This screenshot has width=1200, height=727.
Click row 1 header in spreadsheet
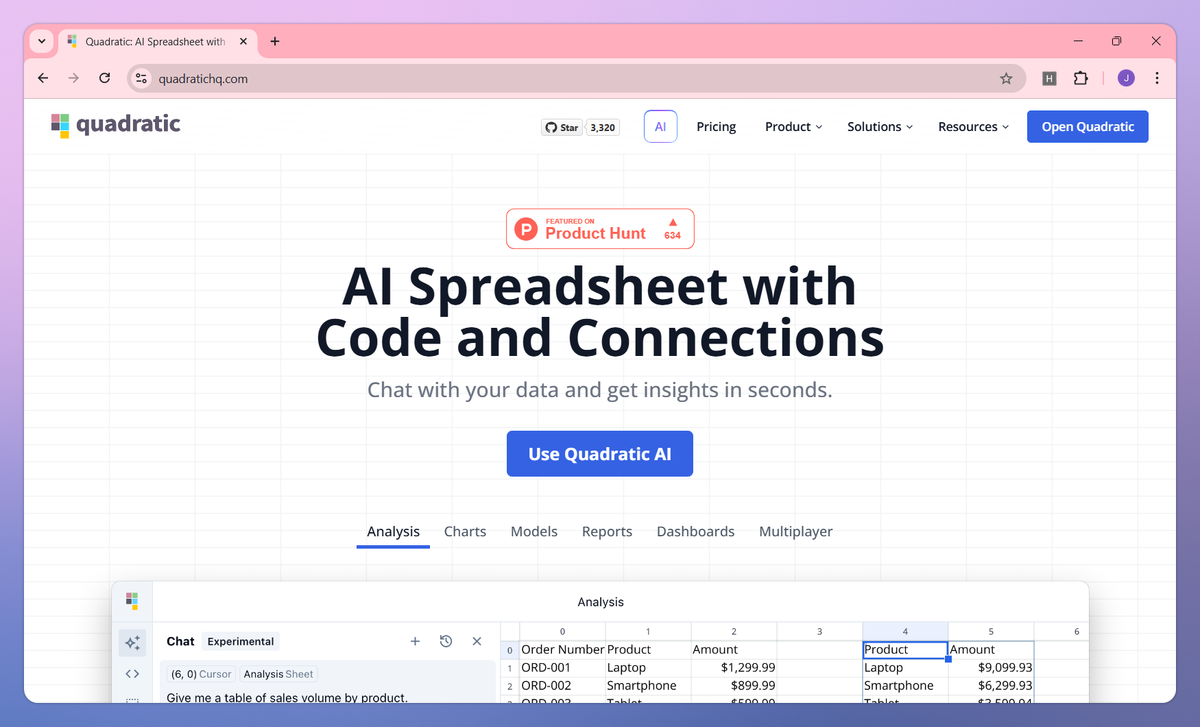pyautogui.click(x=510, y=668)
